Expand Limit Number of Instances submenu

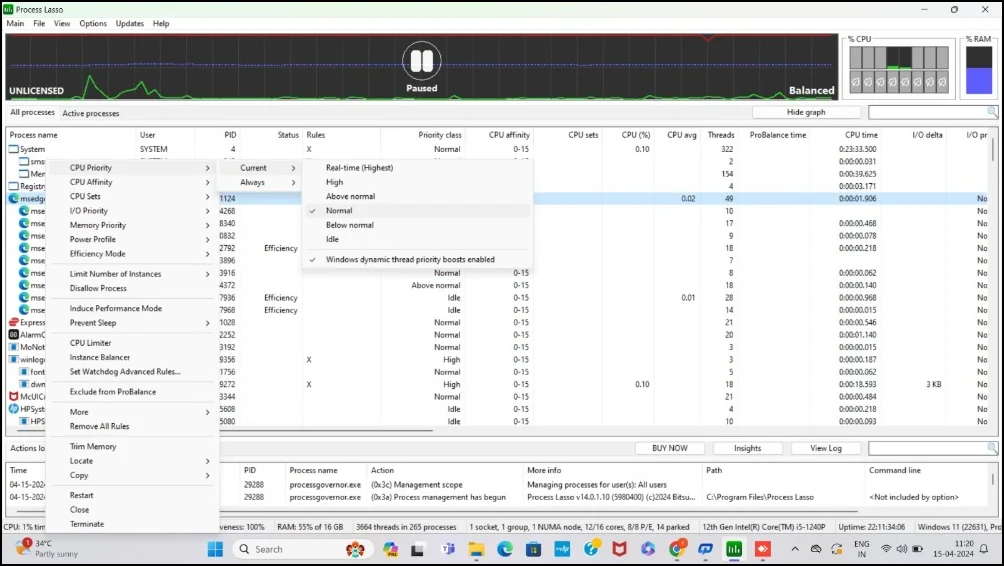click(x=133, y=274)
